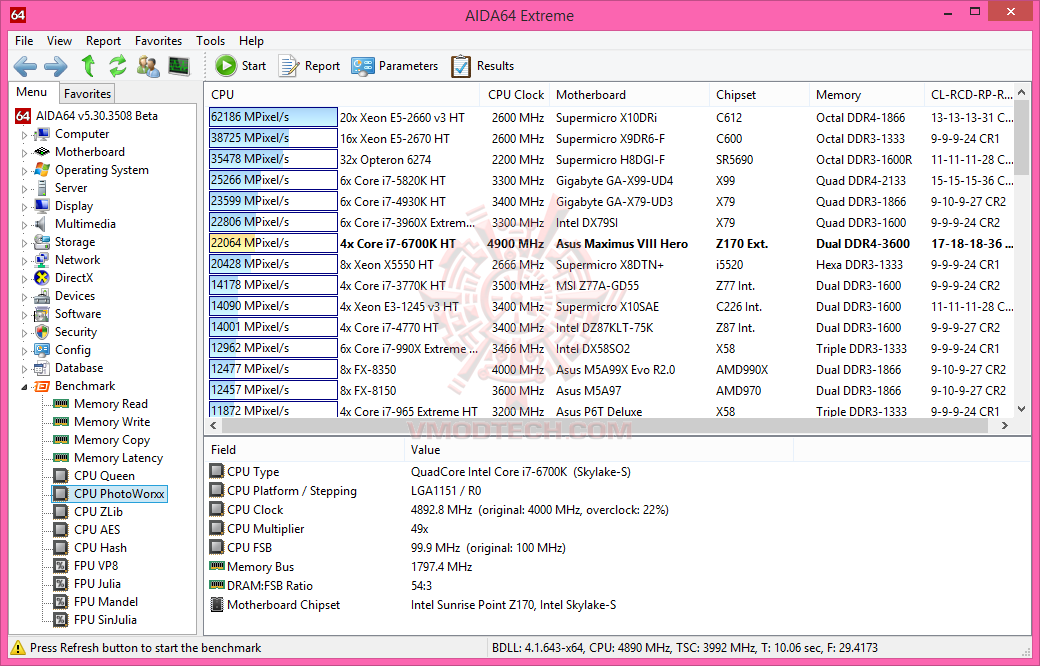Expand the Network tree node
Viewport: 1040px width, 666px height.
[x=25, y=261]
